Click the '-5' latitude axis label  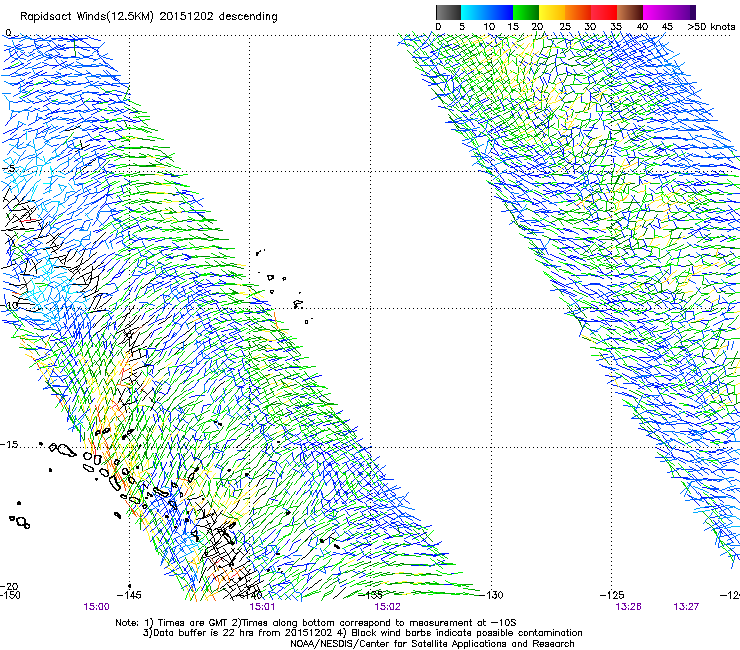pyautogui.click(x=8, y=169)
